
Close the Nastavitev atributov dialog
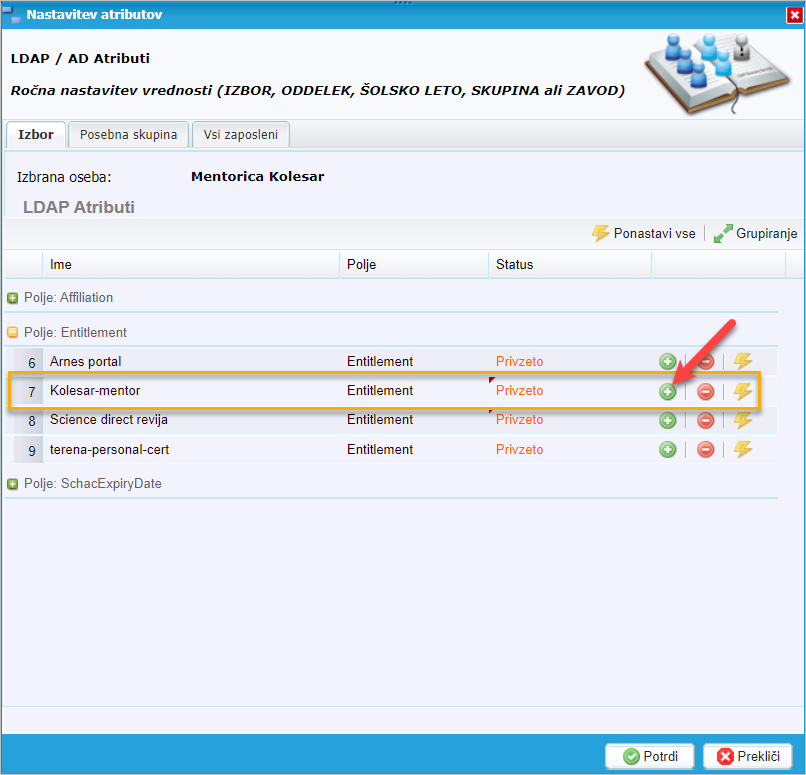794,15
